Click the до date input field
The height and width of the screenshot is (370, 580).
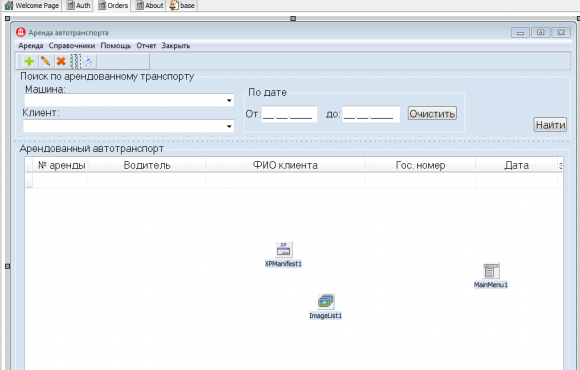[x=371, y=114]
